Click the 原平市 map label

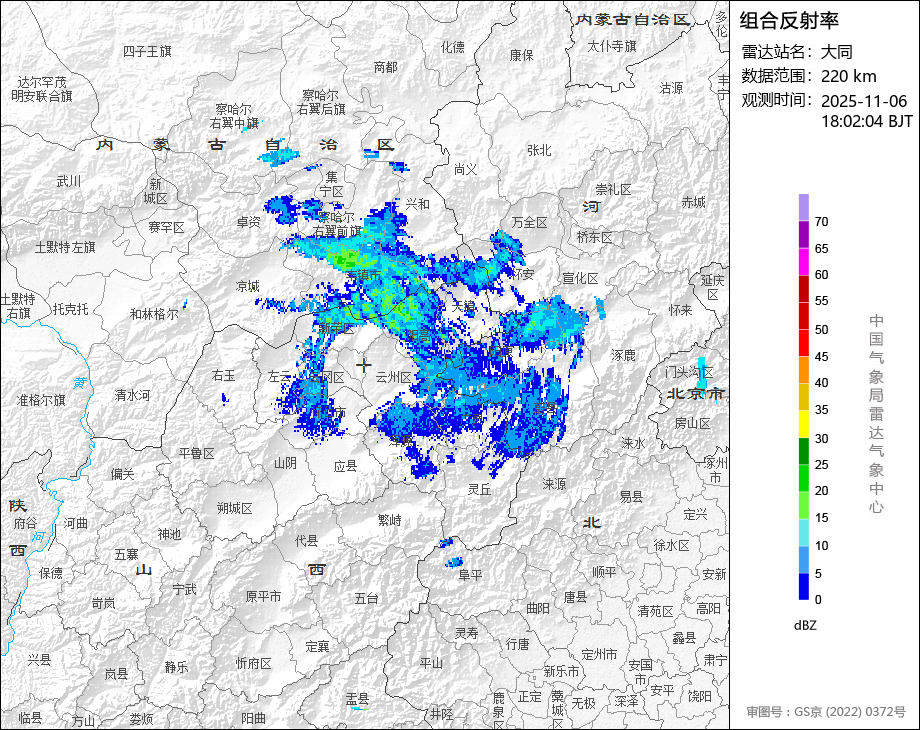263,597
